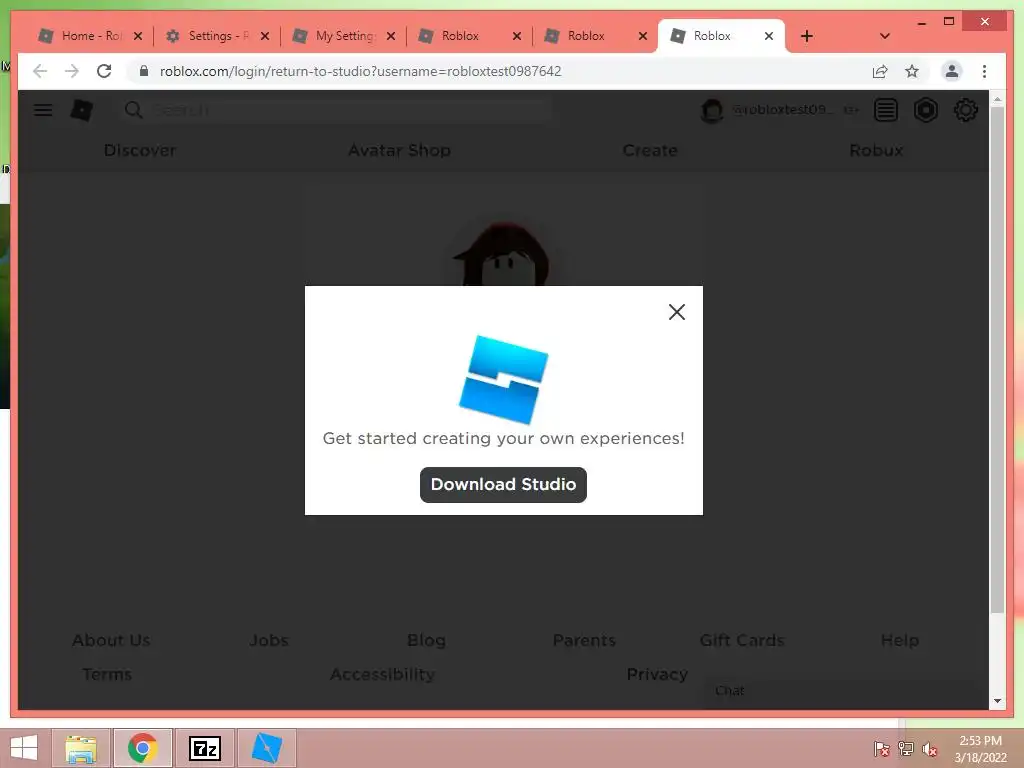This screenshot has width=1024, height=768.
Task: Go back to the previous page
Action: 40,71
